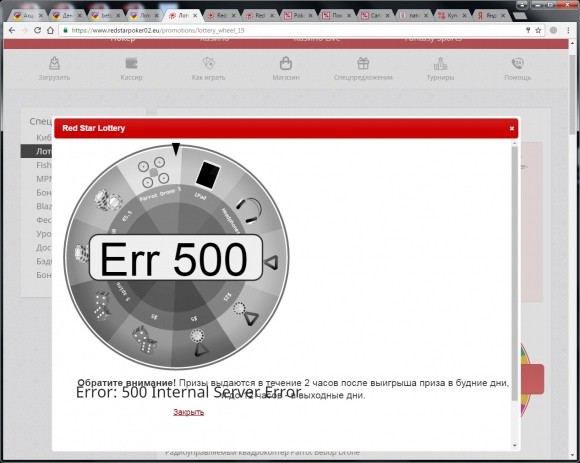
Task: Open the Как играть cards icon
Action: (x=208, y=63)
